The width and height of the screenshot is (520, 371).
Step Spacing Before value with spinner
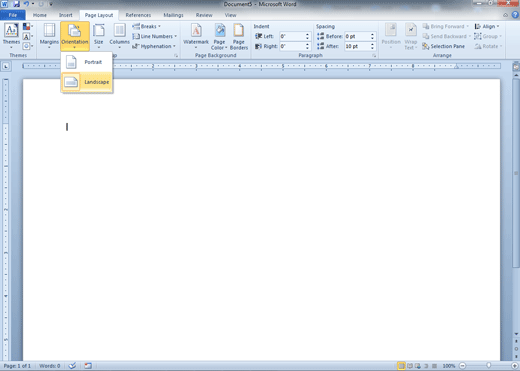pyautogui.click(x=373, y=36)
